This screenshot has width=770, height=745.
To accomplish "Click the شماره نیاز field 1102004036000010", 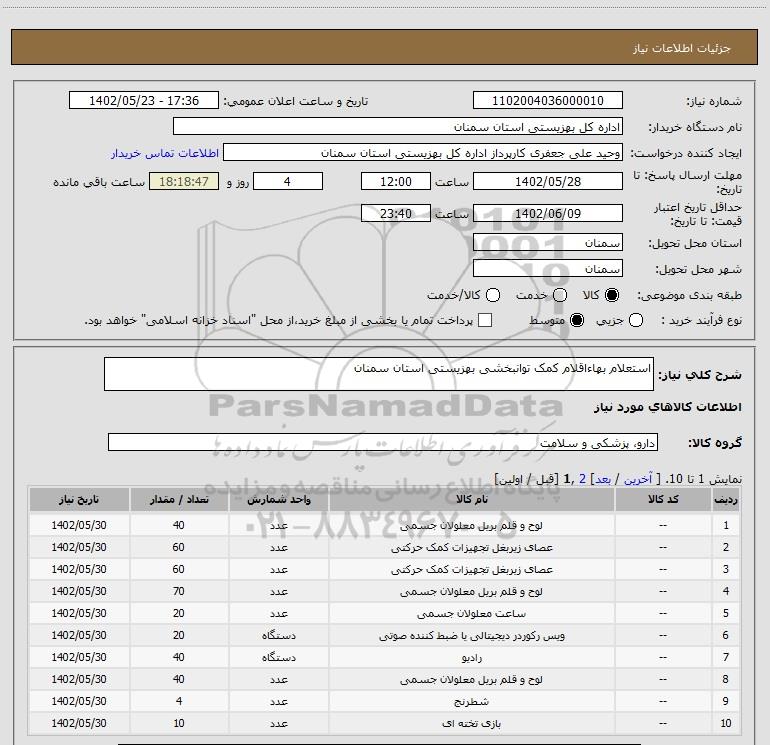I will click(x=548, y=100).
